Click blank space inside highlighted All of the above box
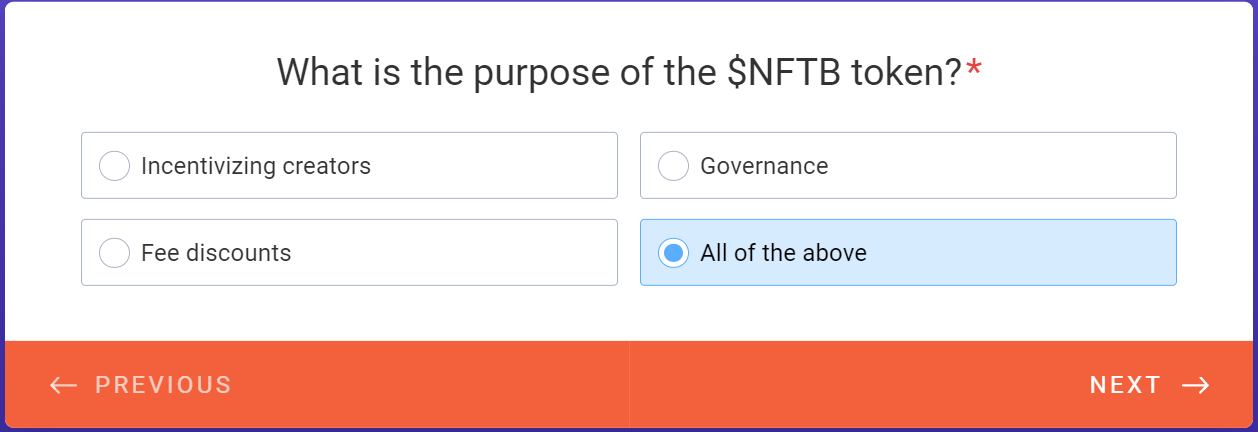 pyautogui.click(x=1020, y=253)
